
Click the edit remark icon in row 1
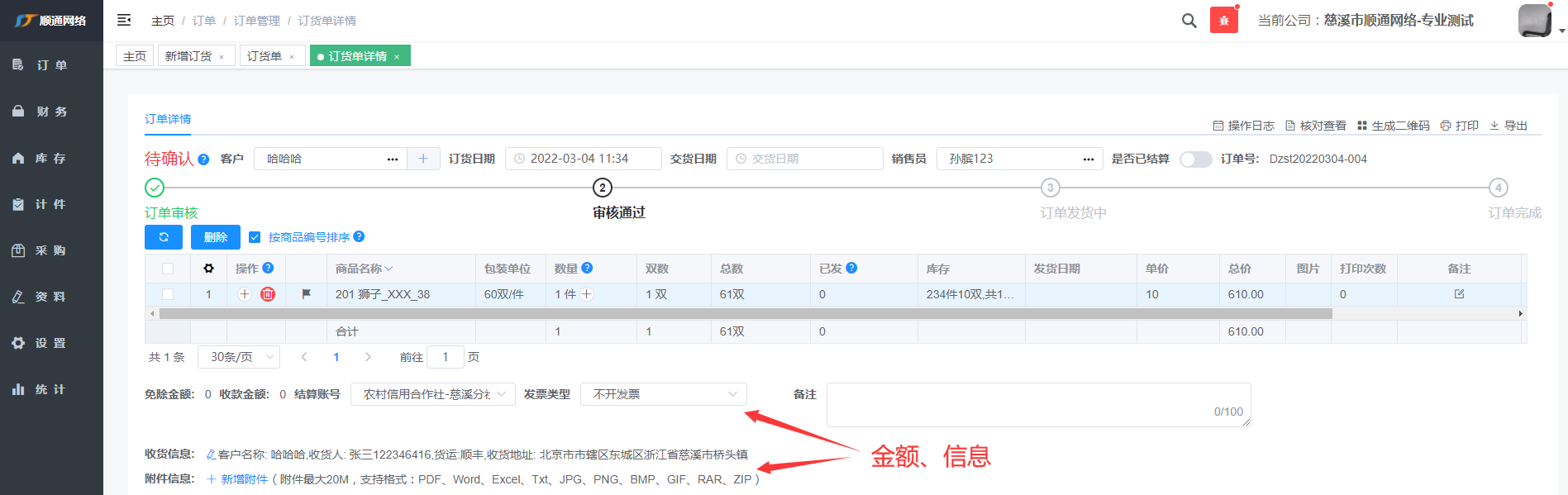(x=1459, y=294)
